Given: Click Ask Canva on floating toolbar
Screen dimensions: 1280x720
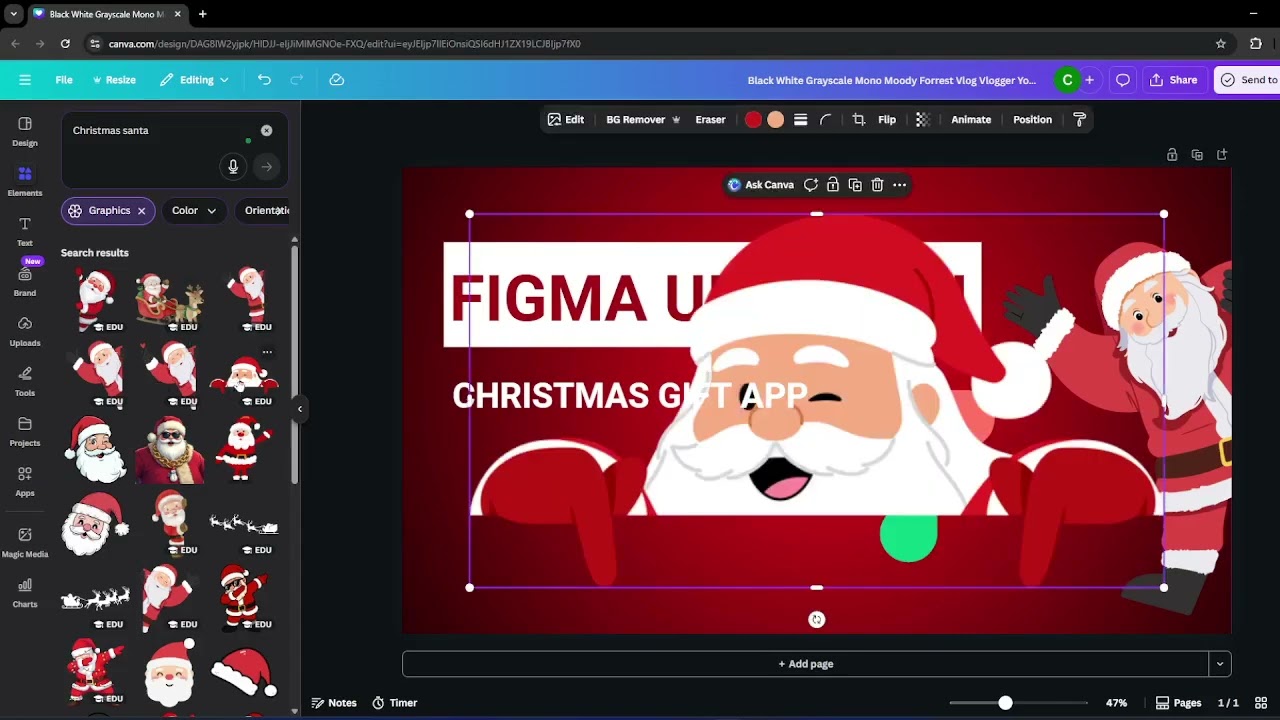Looking at the screenshot, I should [x=761, y=185].
